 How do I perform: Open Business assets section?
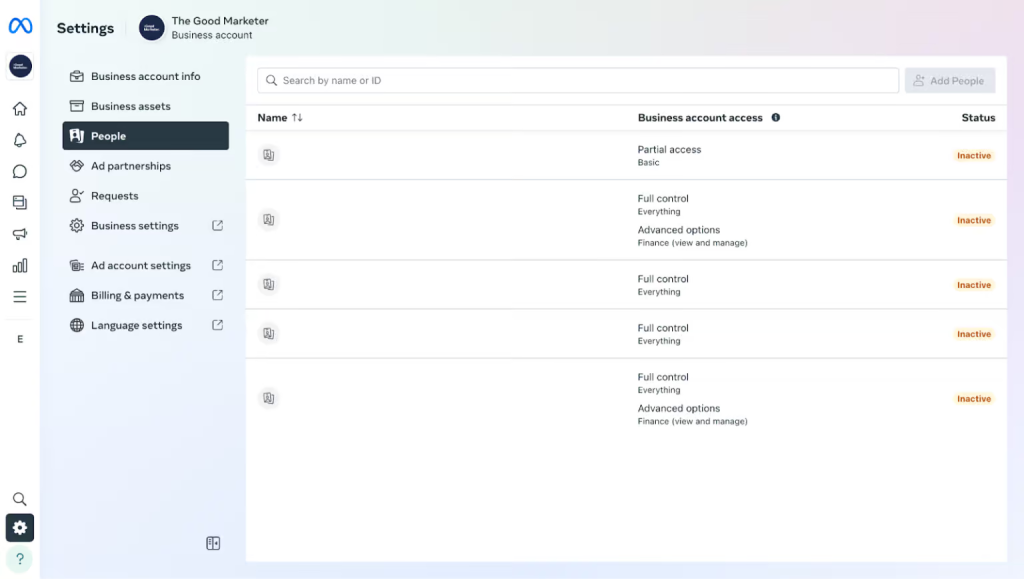pos(131,106)
